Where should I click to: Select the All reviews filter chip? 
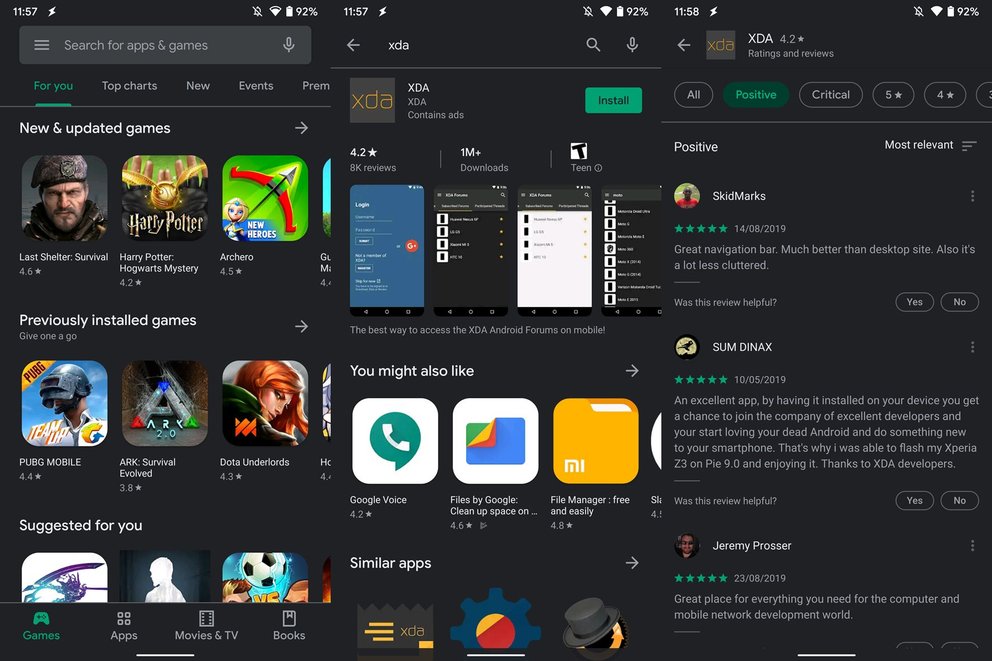tap(693, 95)
